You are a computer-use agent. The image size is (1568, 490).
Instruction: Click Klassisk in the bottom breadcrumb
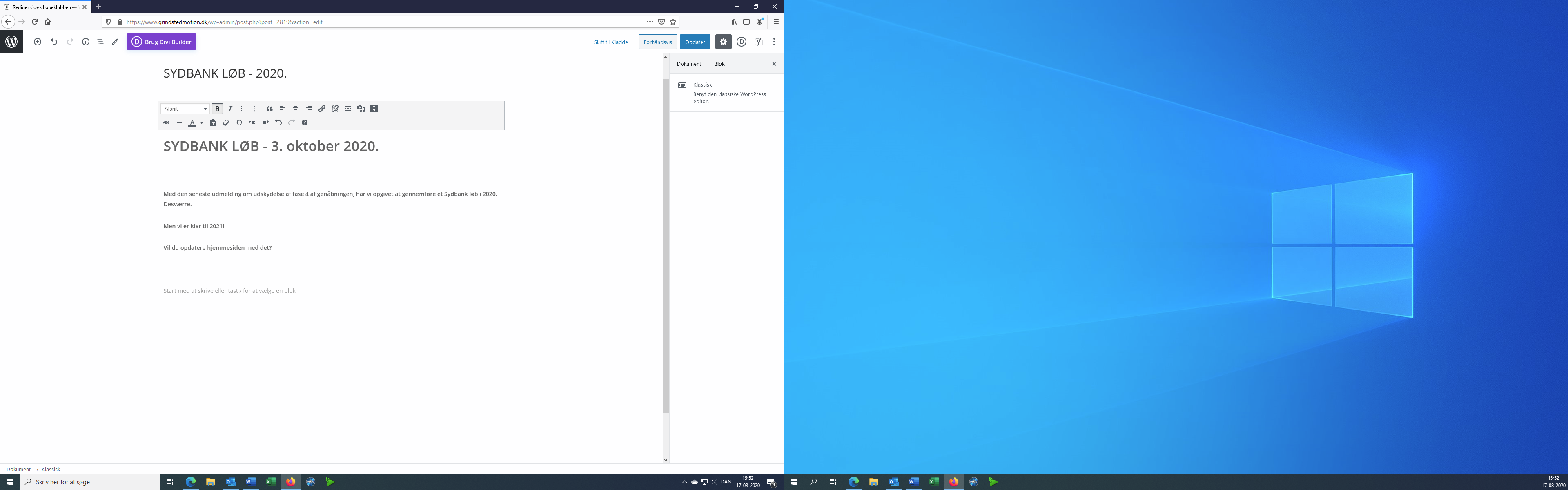pyautogui.click(x=51, y=469)
